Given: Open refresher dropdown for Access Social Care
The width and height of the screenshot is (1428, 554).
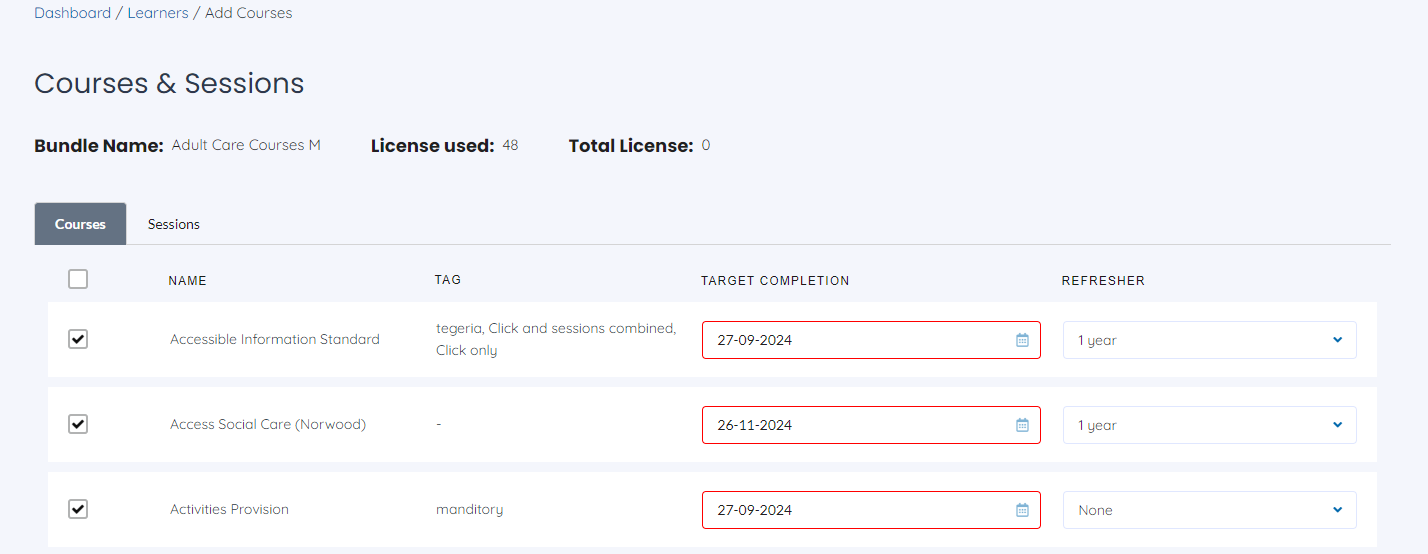Looking at the screenshot, I should (1209, 425).
